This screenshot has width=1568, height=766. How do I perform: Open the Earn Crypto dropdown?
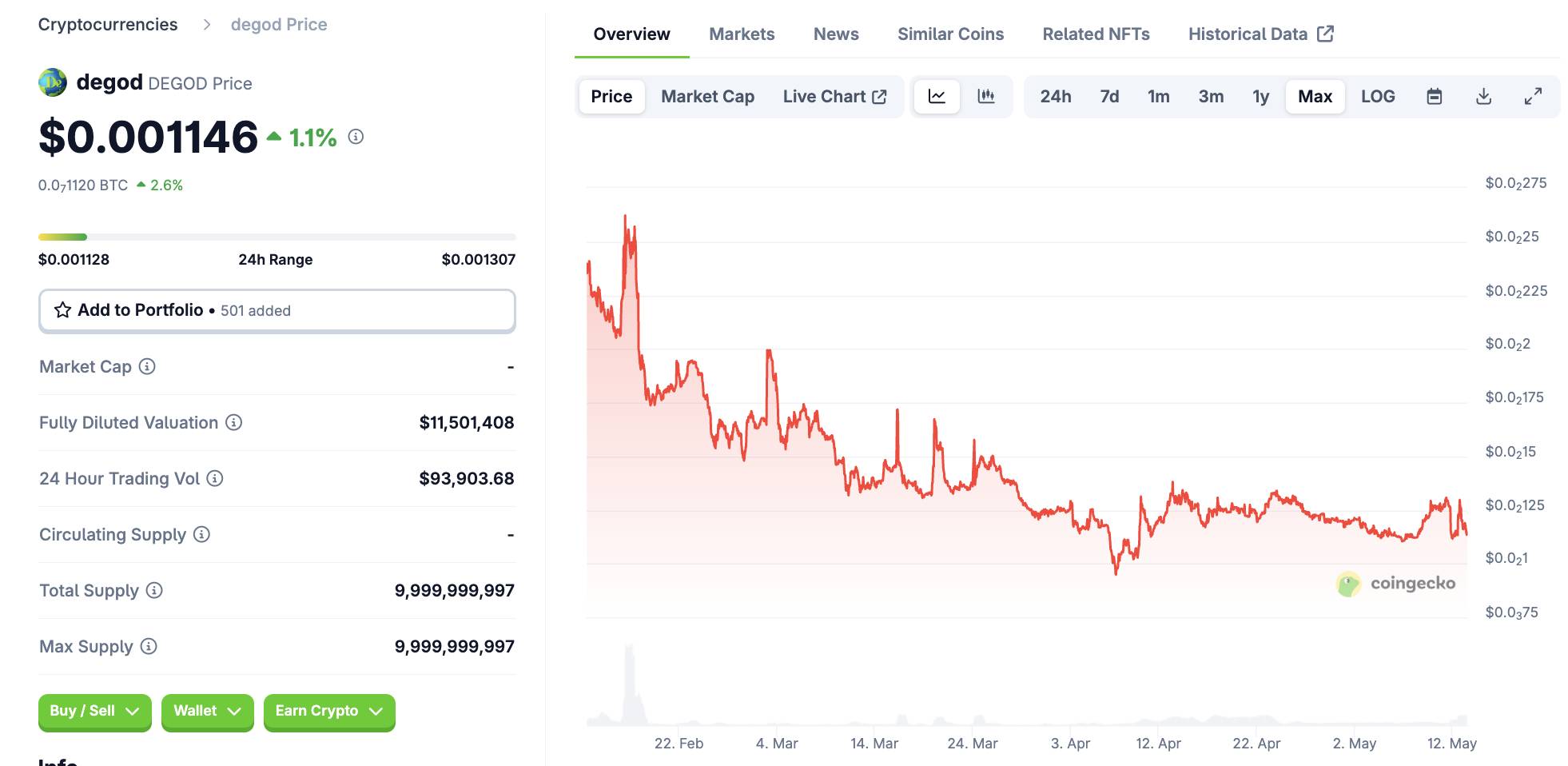click(x=329, y=711)
